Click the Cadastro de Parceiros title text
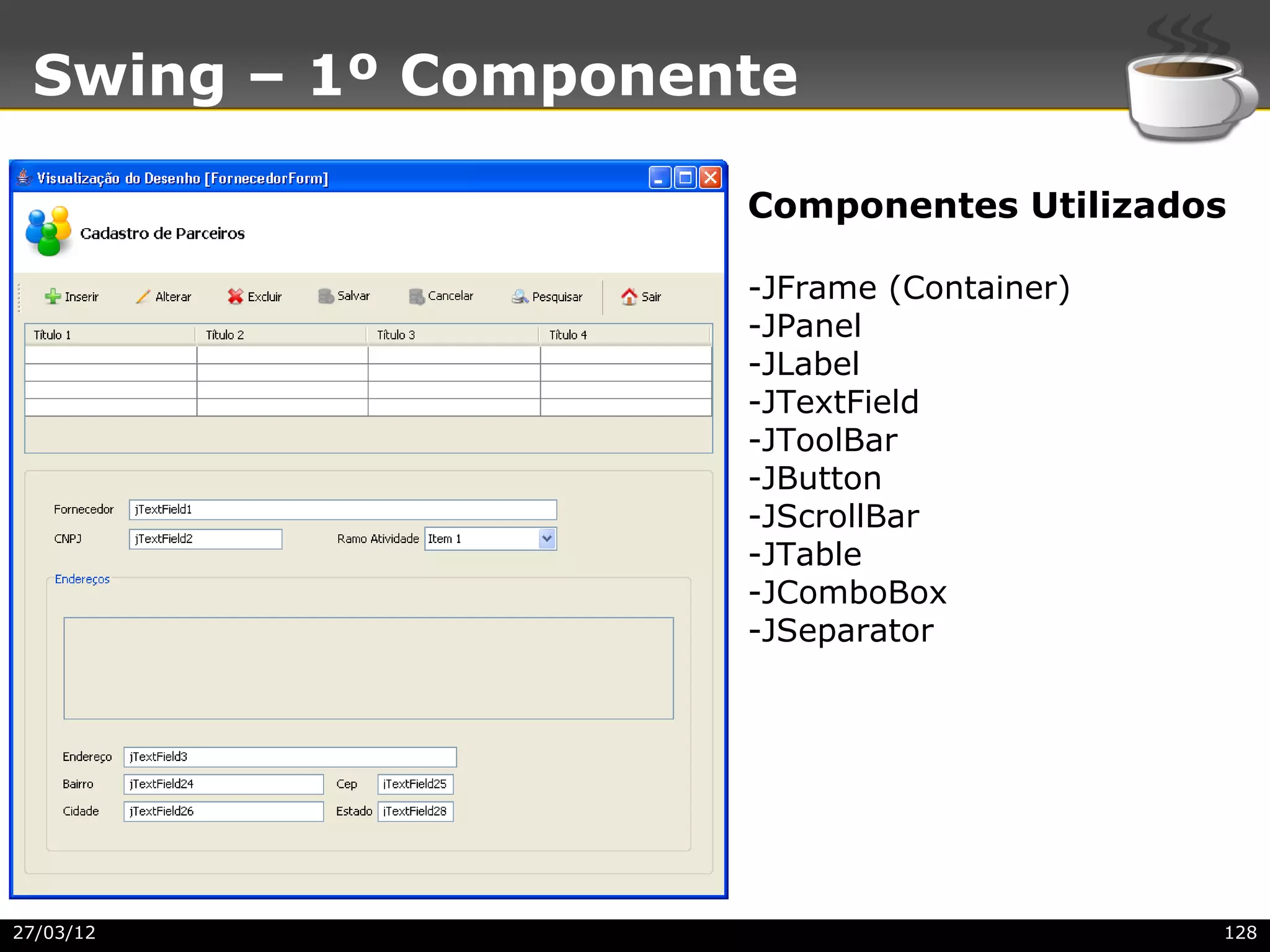The width and height of the screenshot is (1270, 952). 162,234
